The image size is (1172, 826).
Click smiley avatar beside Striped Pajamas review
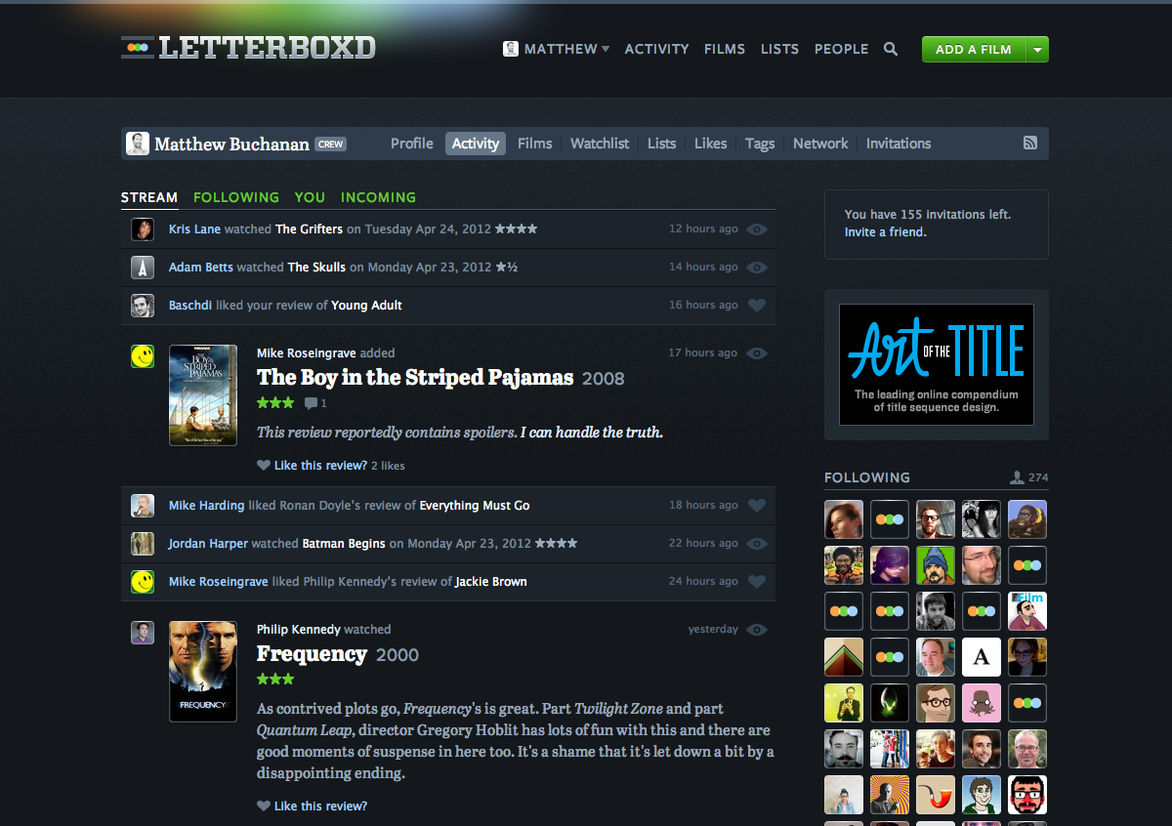[143, 356]
